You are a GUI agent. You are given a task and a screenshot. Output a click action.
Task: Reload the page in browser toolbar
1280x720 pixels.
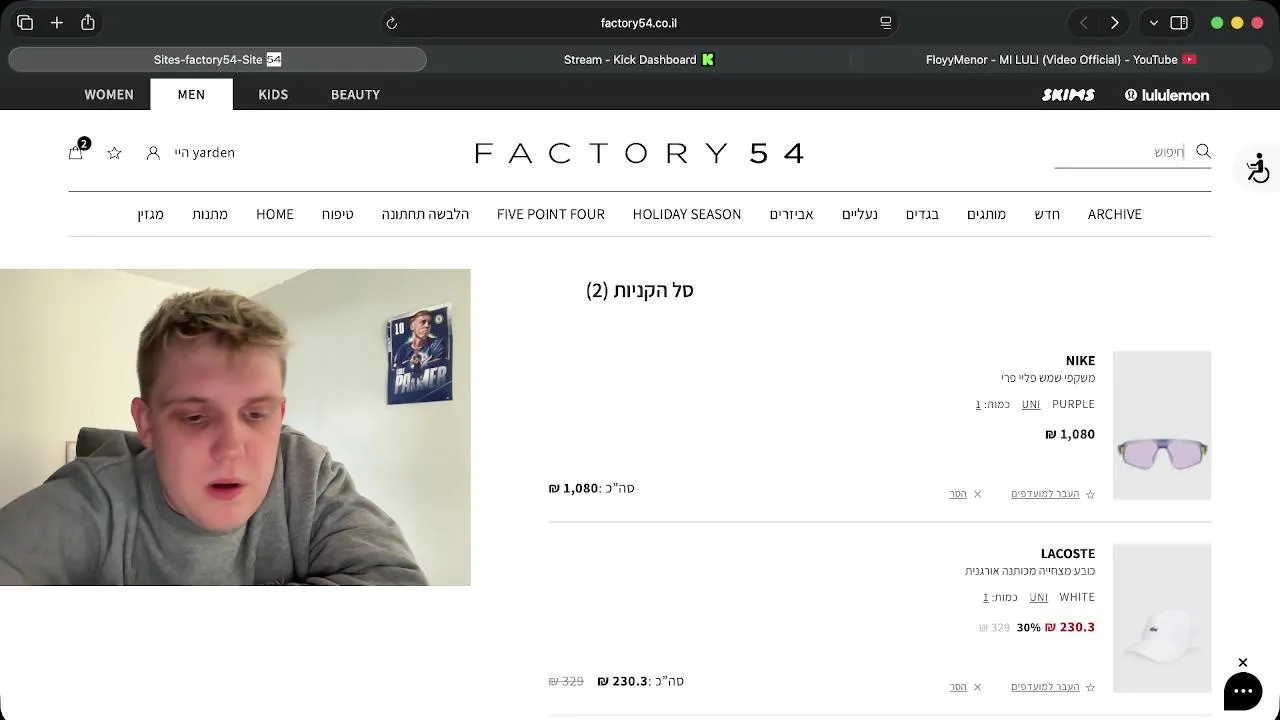pyautogui.click(x=392, y=23)
